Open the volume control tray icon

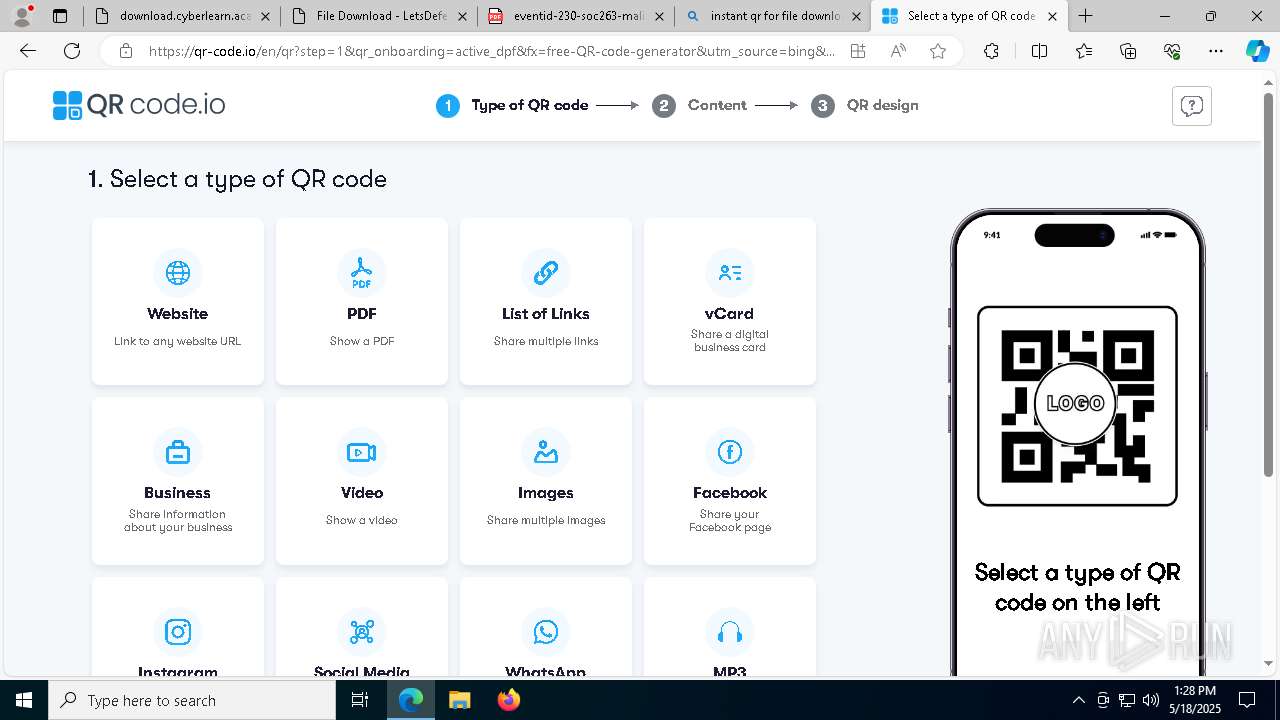pyautogui.click(x=1151, y=700)
